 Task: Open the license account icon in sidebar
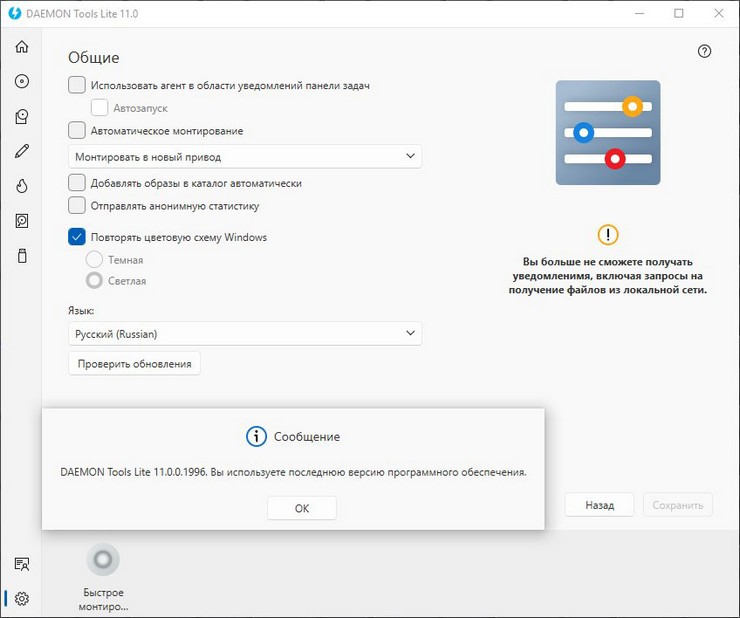tap(21, 565)
